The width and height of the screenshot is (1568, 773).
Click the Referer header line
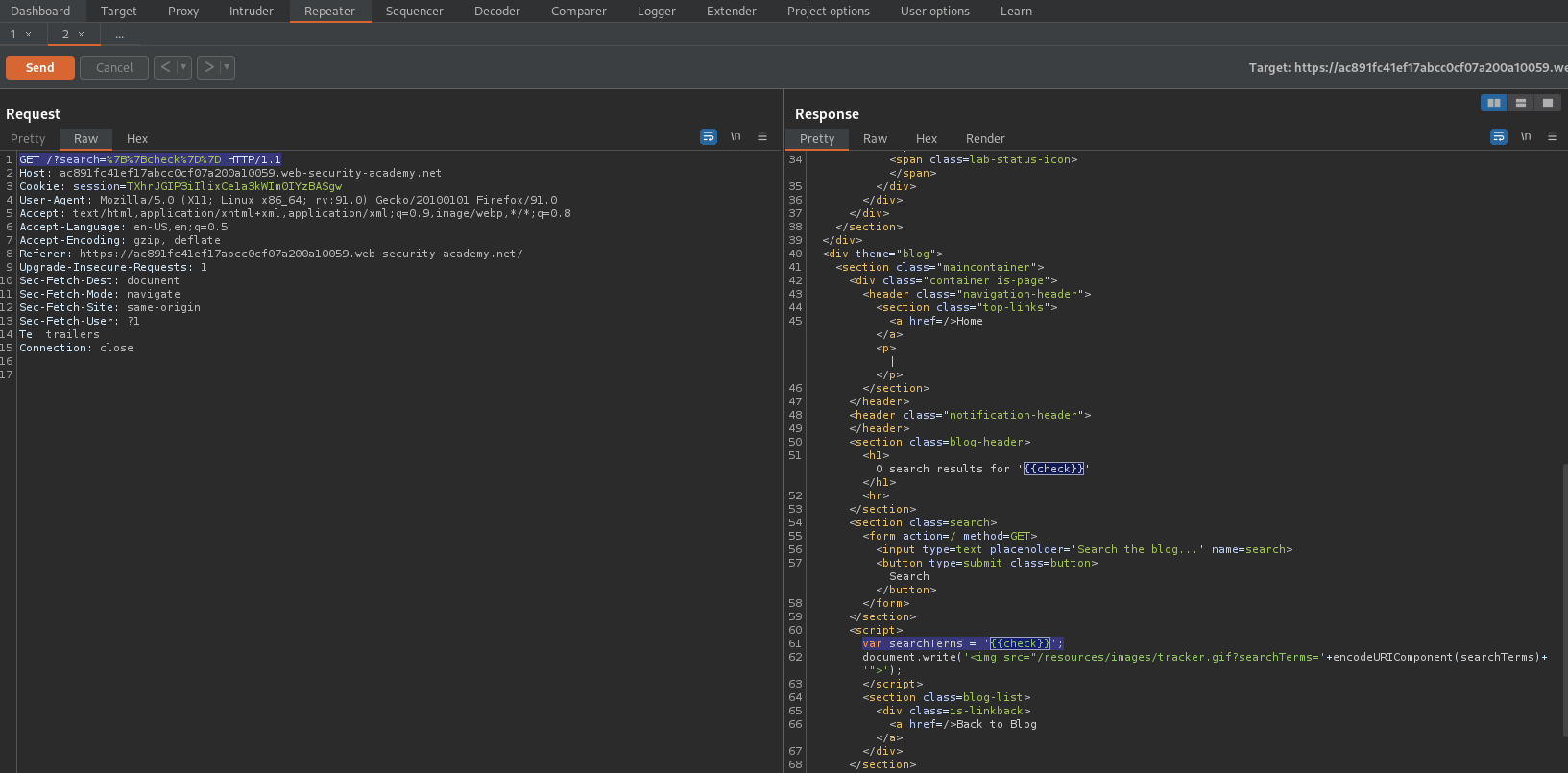[271, 254]
